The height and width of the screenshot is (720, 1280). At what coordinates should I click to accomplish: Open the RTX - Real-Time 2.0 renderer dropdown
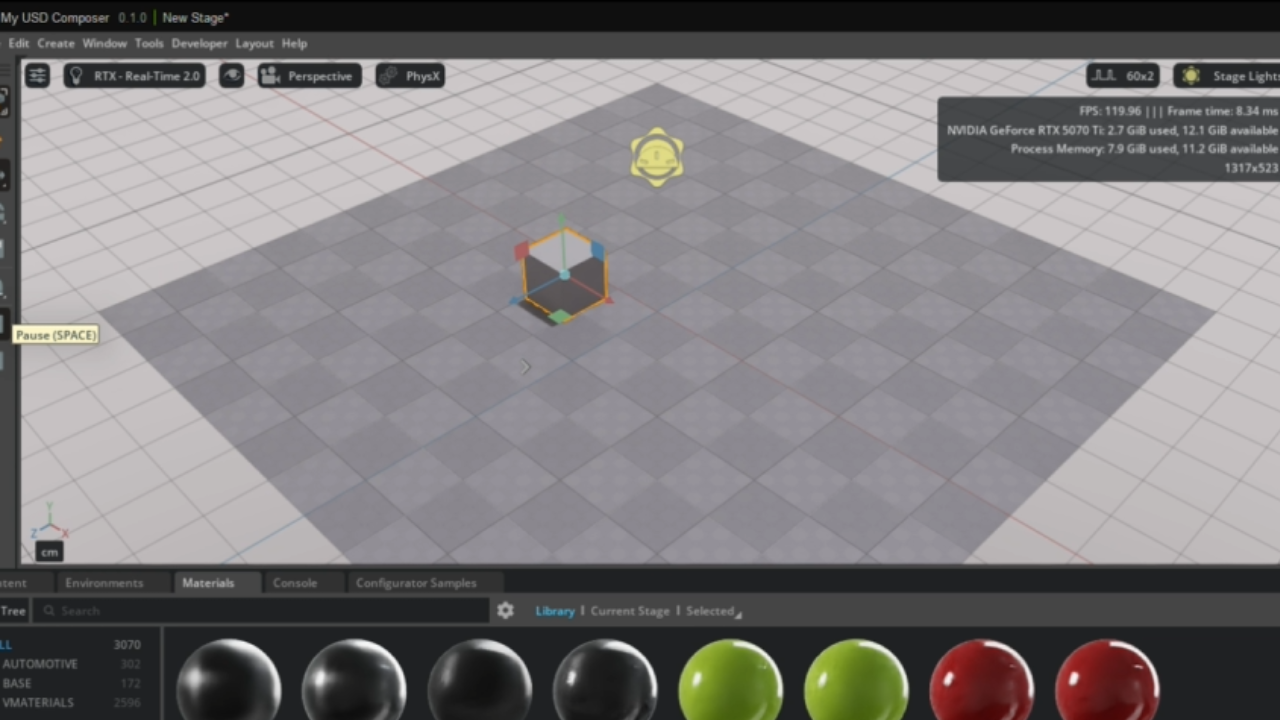tap(135, 76)
